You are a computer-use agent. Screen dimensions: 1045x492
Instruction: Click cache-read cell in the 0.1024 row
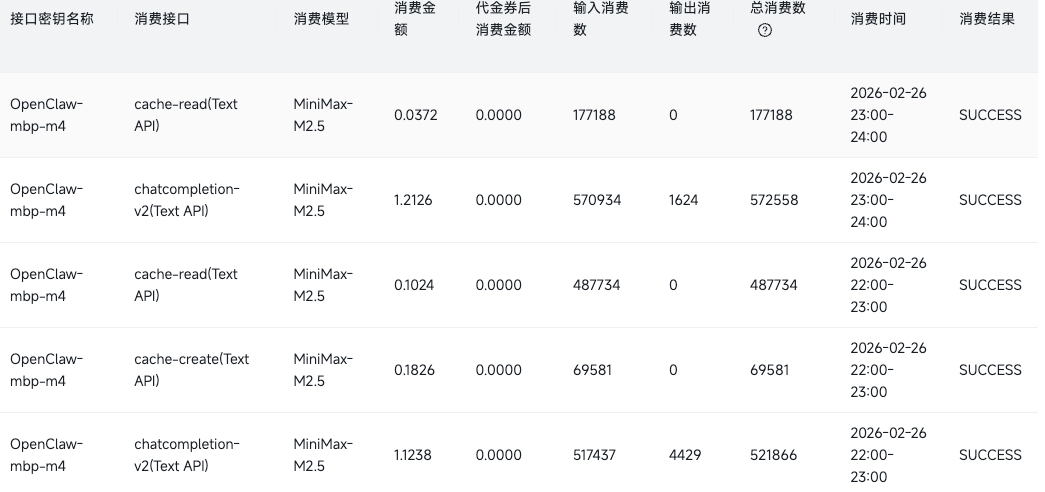[186, 285]
